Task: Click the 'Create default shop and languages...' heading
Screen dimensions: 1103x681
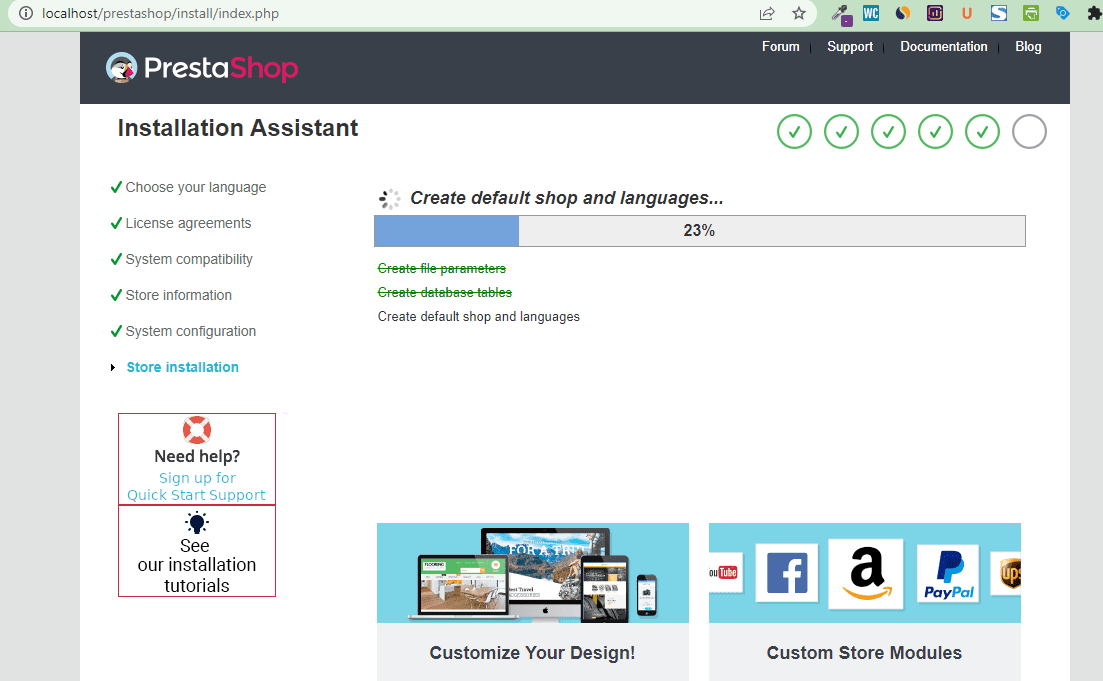Action: (x=566, y=198)
